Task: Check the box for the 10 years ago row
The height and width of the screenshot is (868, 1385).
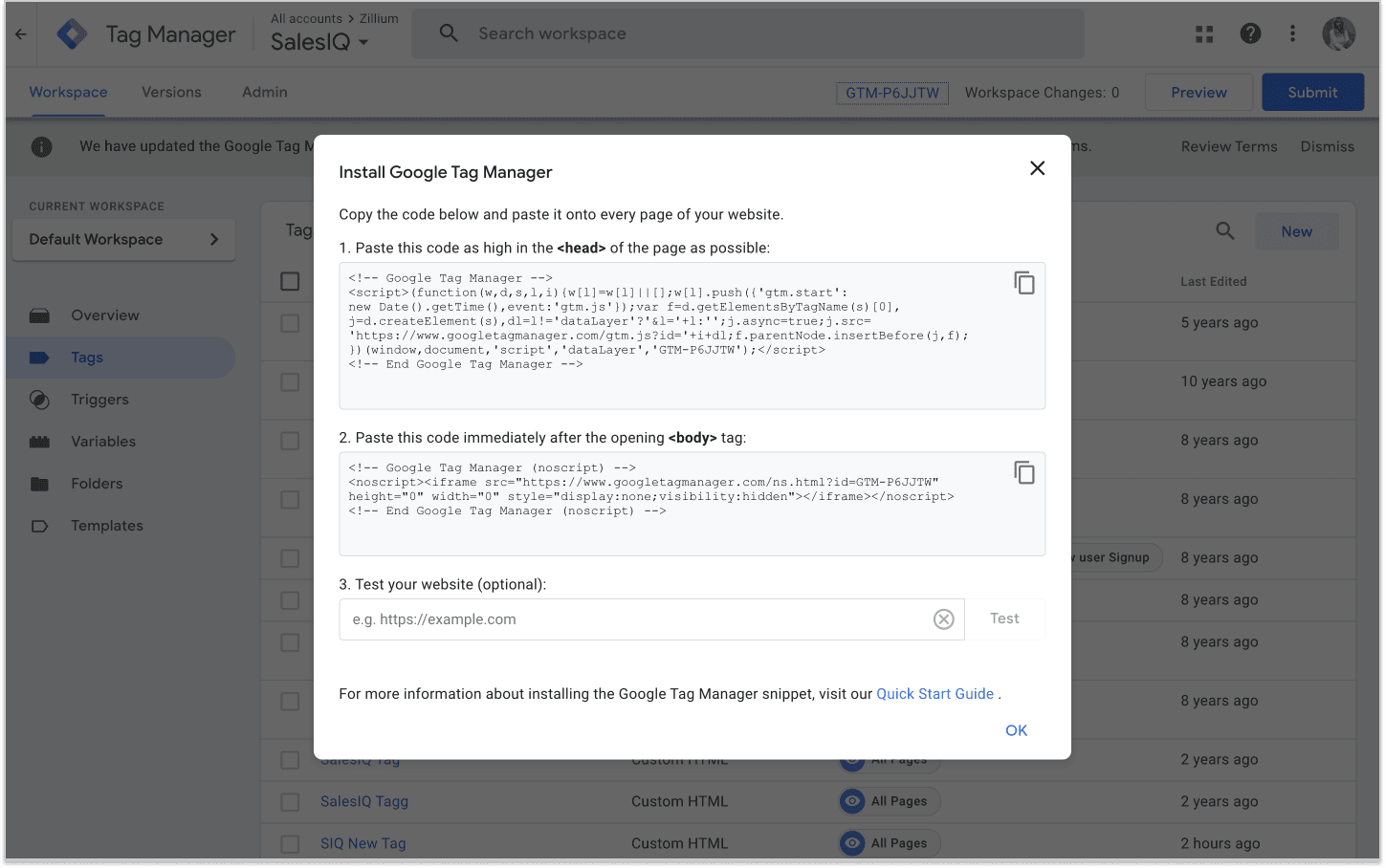Action: pyautogui.click(x=290, y=381)
